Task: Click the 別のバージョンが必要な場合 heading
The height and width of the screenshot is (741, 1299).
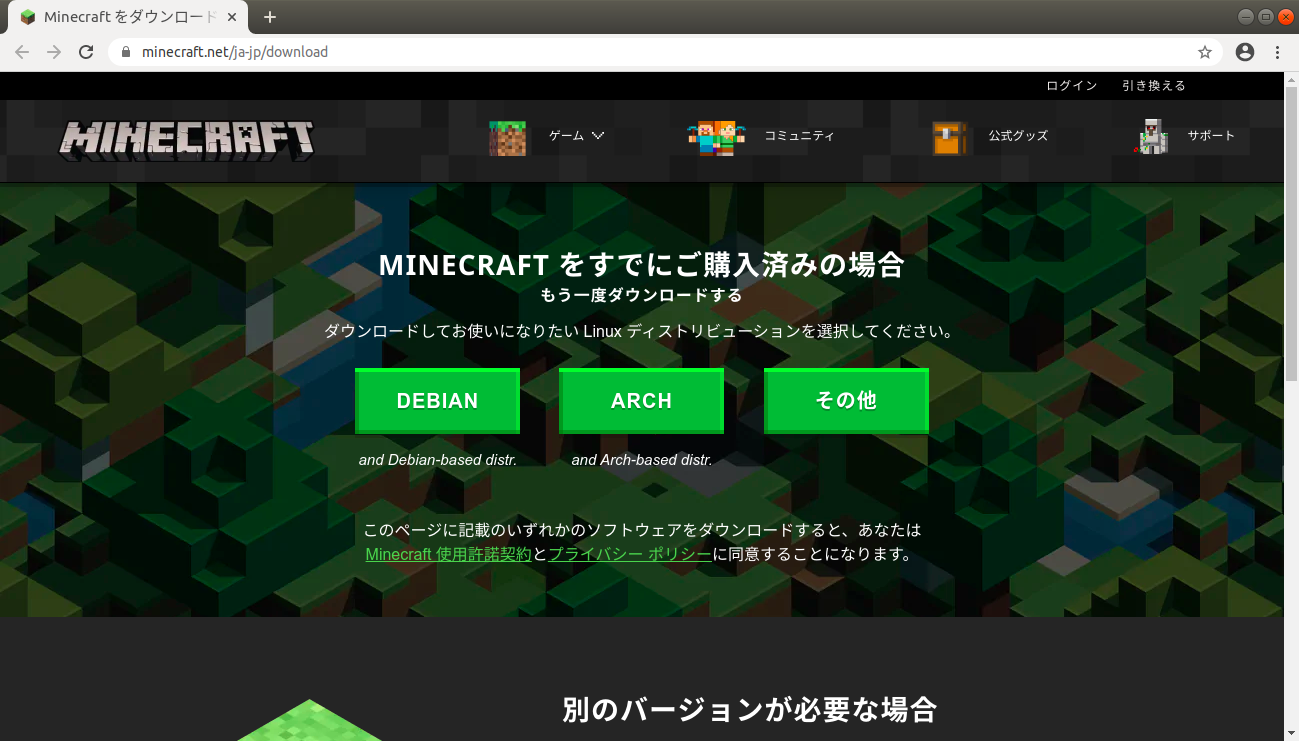Action: [x=750, y=710]
